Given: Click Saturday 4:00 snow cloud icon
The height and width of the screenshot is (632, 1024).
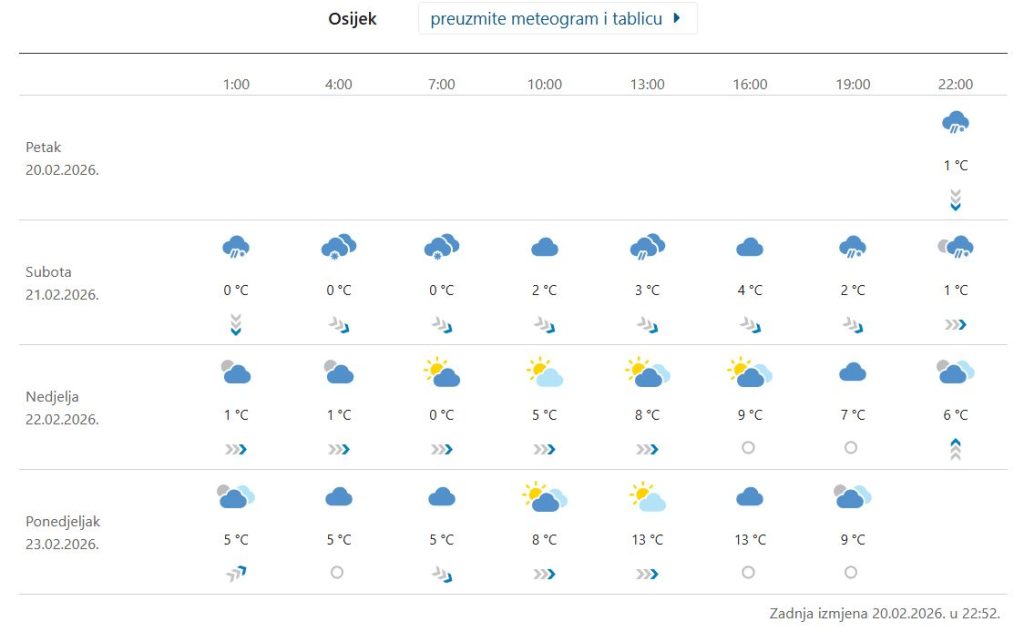Looking at the screenshot, I should point(339,247).
